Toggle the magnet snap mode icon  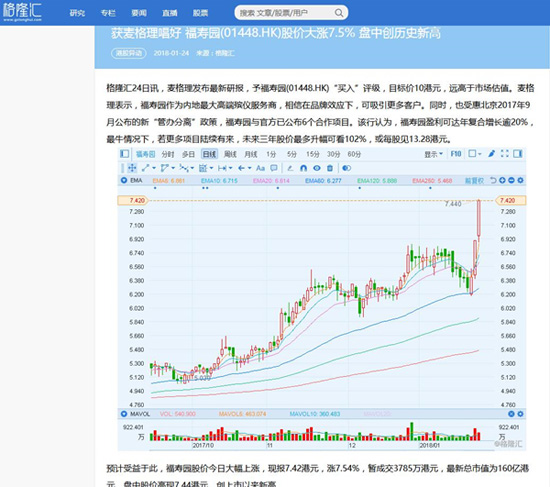click(x=303, y=168)
